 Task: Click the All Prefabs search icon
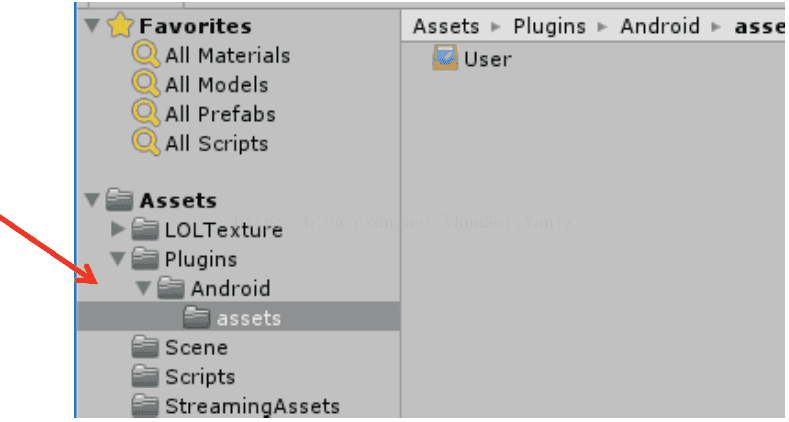(x=147, y=114)
